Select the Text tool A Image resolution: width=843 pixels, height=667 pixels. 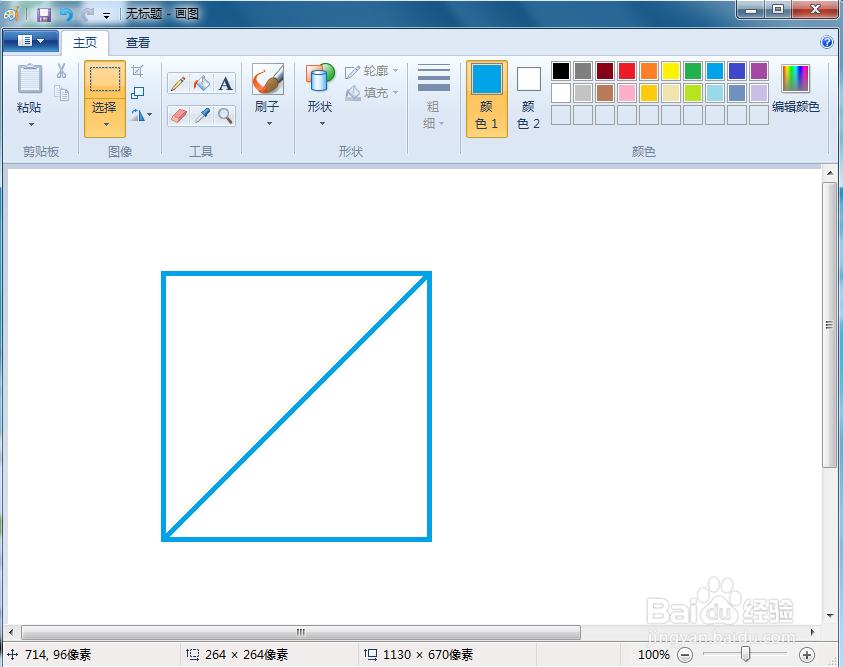(x=225, y=83)
